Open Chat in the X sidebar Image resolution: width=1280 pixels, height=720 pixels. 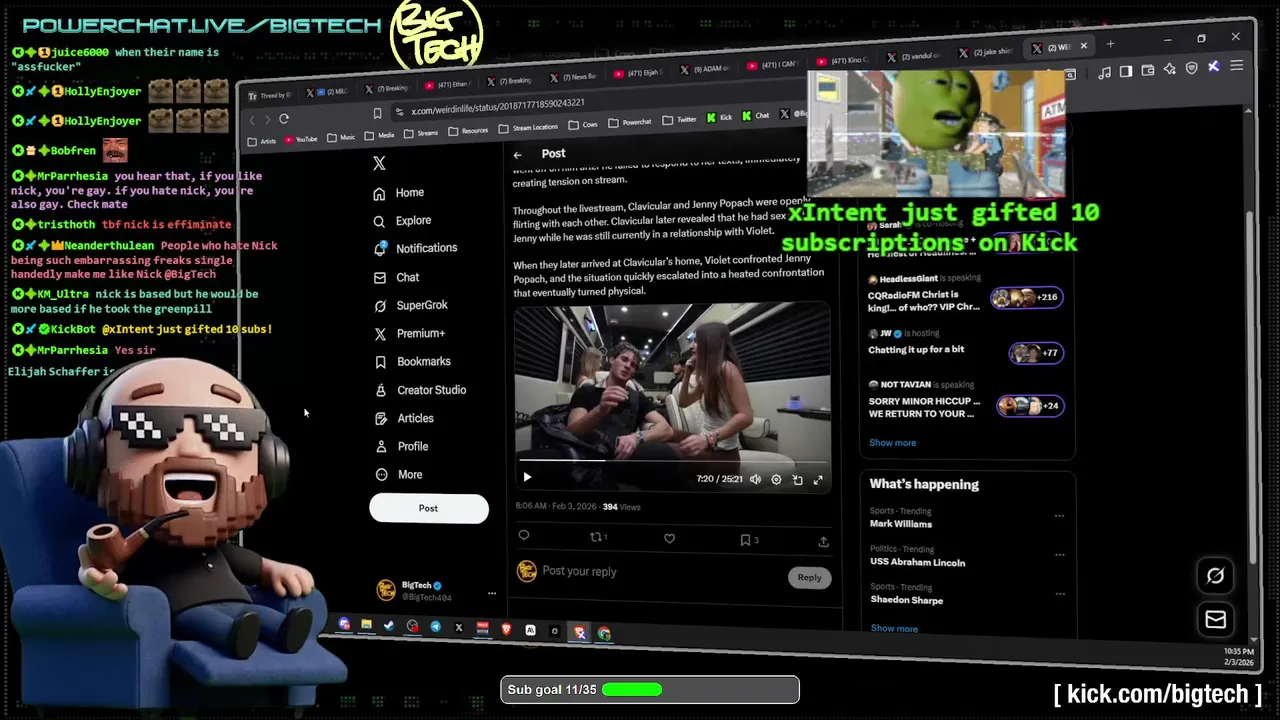click(396, 277)
